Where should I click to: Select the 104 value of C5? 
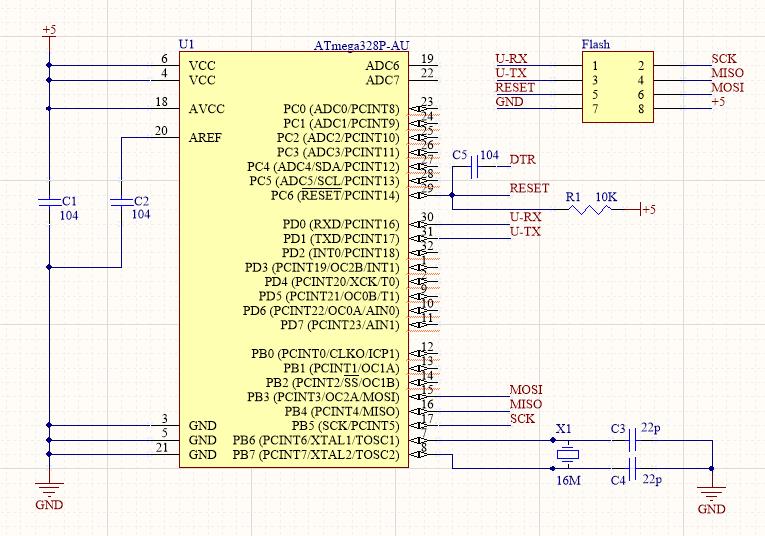pos(489,155)
